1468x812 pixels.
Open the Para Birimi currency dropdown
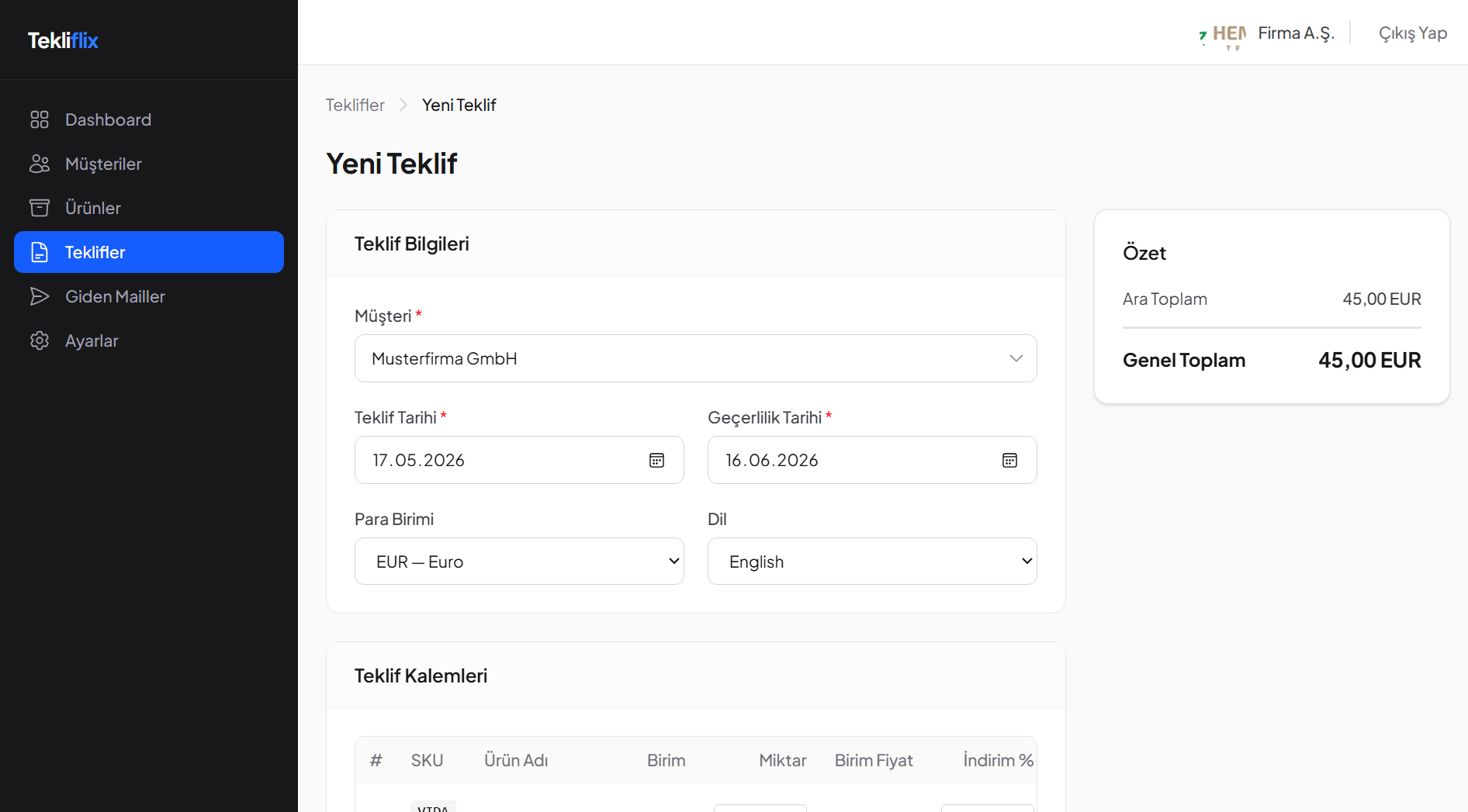[x=519, y=561]
